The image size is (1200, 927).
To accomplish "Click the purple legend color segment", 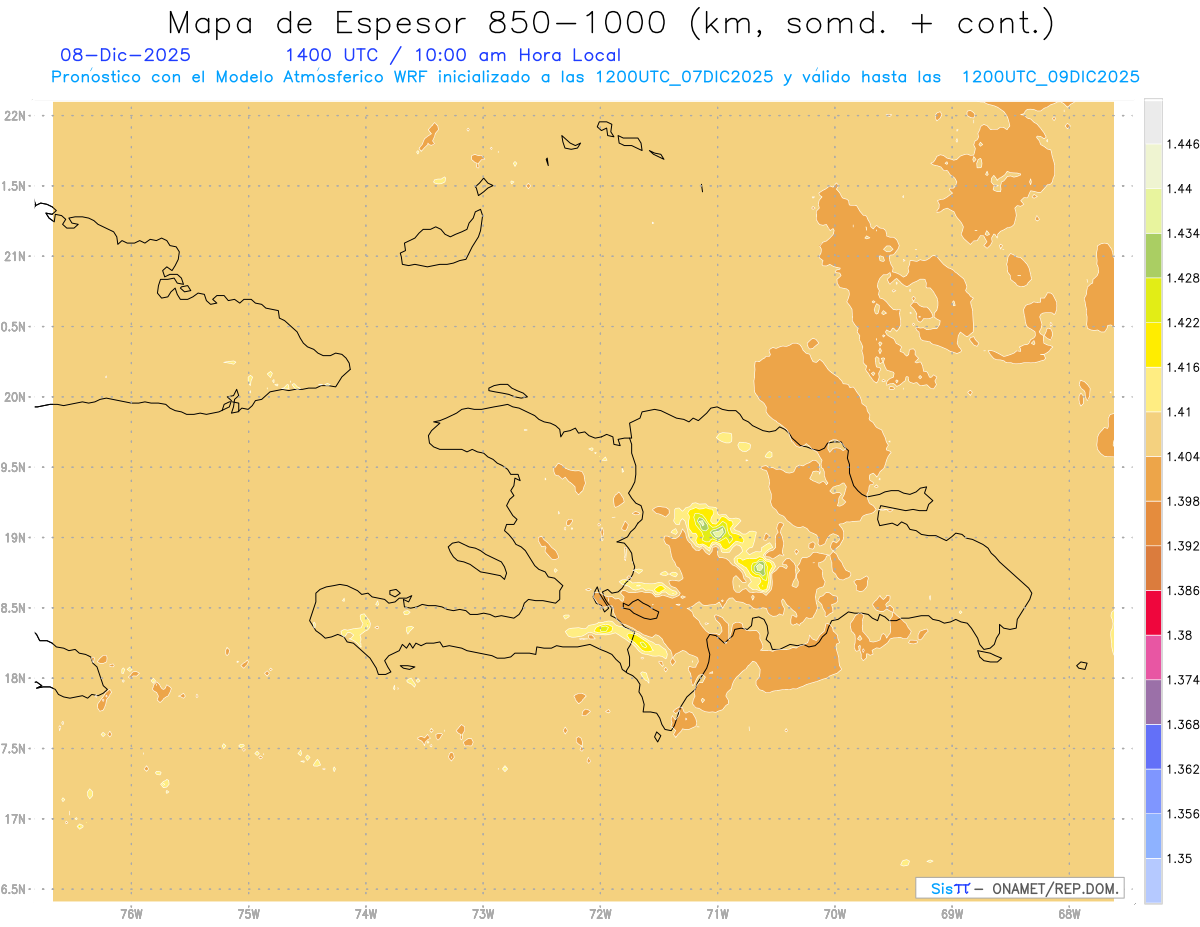I will (1153, 702).
